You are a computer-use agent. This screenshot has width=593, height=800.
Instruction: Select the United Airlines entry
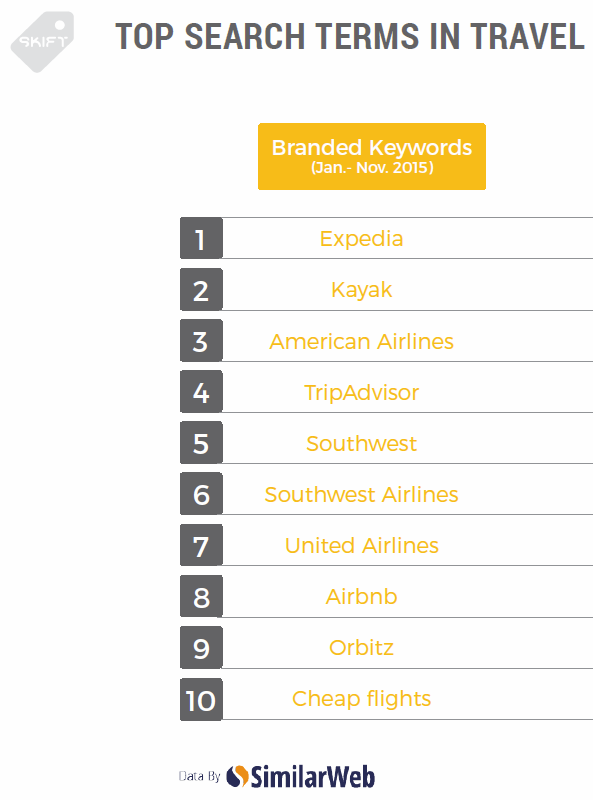pos(361,545)
